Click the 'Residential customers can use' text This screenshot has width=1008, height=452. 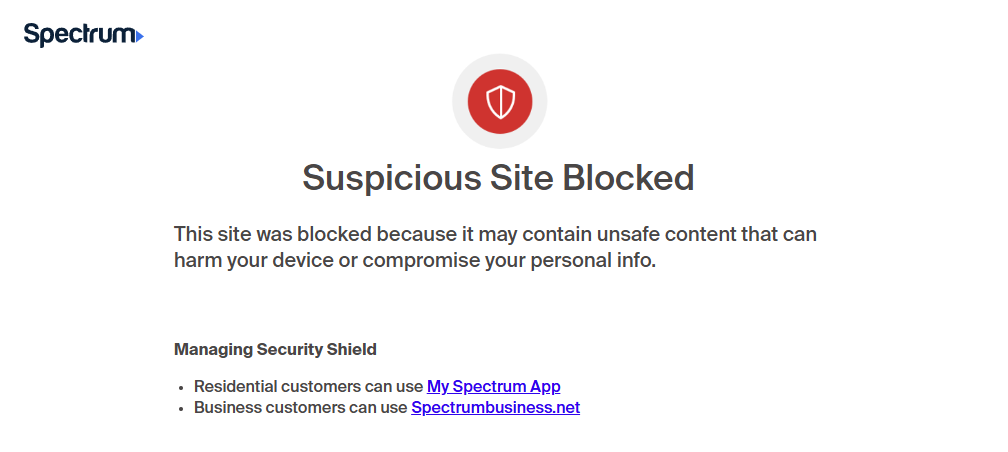pos(309,386)
